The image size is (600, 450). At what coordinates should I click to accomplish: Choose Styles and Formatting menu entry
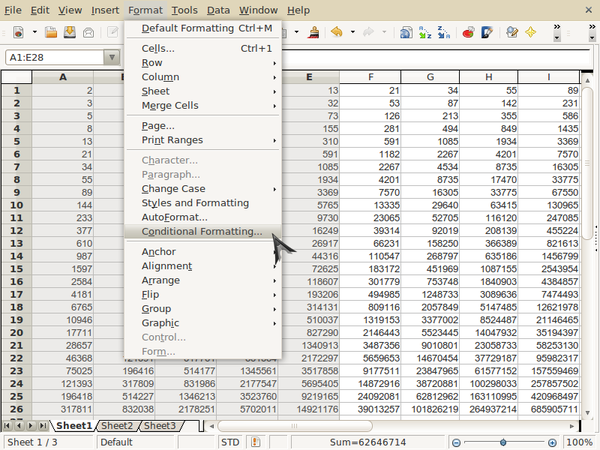pos(203,203)
